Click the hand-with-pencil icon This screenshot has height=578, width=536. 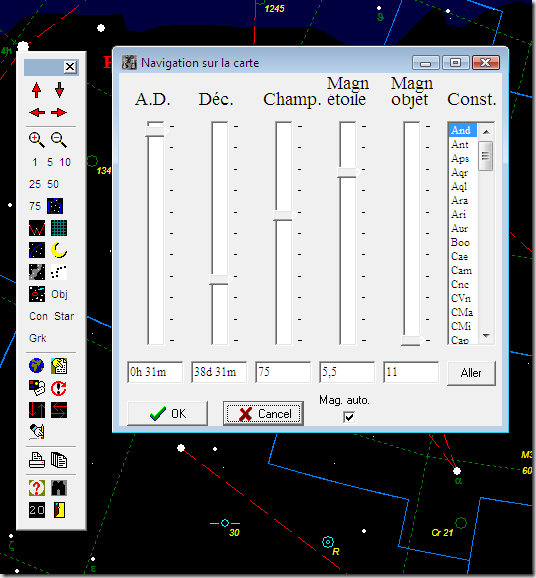tap(37, 432)
